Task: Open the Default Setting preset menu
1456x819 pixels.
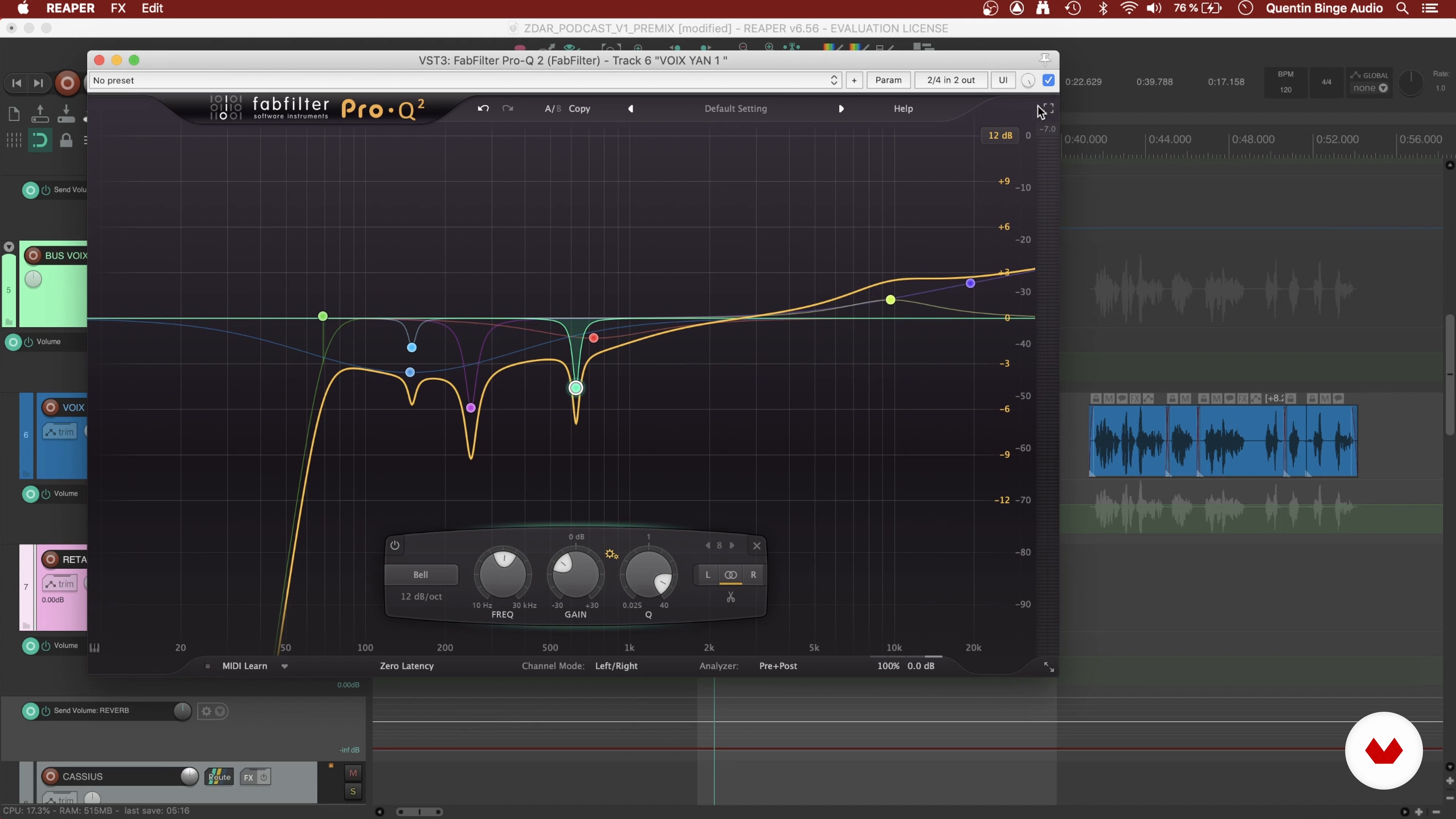Action: click(735, 108)
